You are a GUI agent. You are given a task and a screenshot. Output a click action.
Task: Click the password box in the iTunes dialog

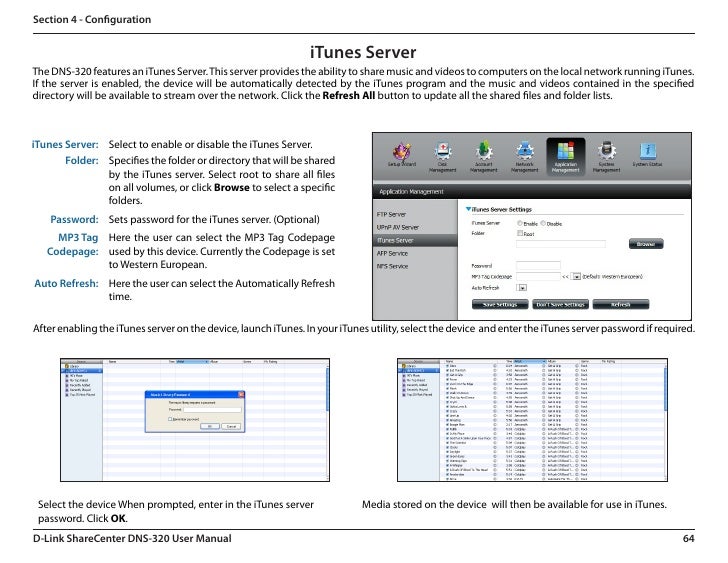click(212, 410)
